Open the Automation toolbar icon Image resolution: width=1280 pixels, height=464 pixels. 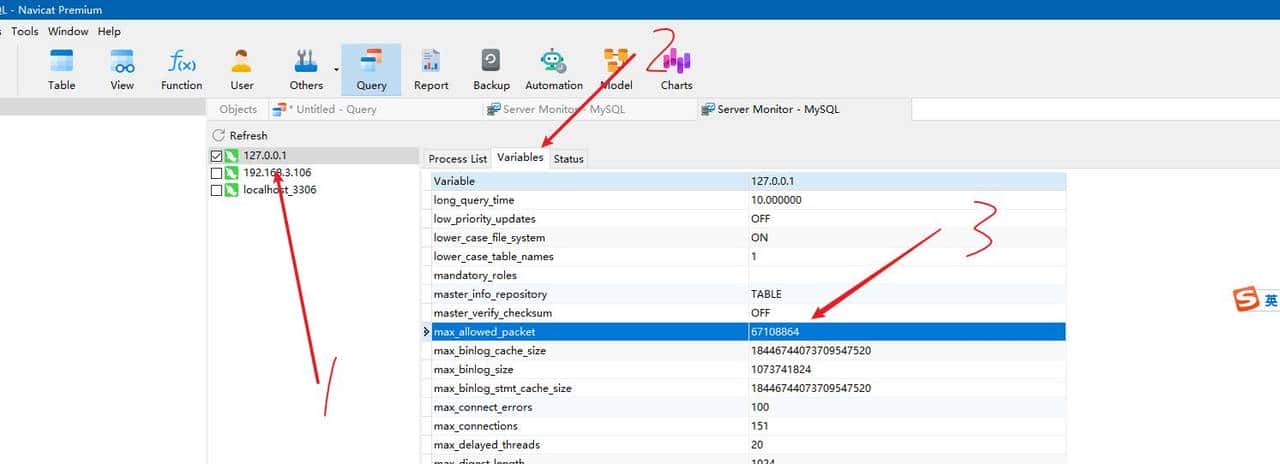[554, 69]
